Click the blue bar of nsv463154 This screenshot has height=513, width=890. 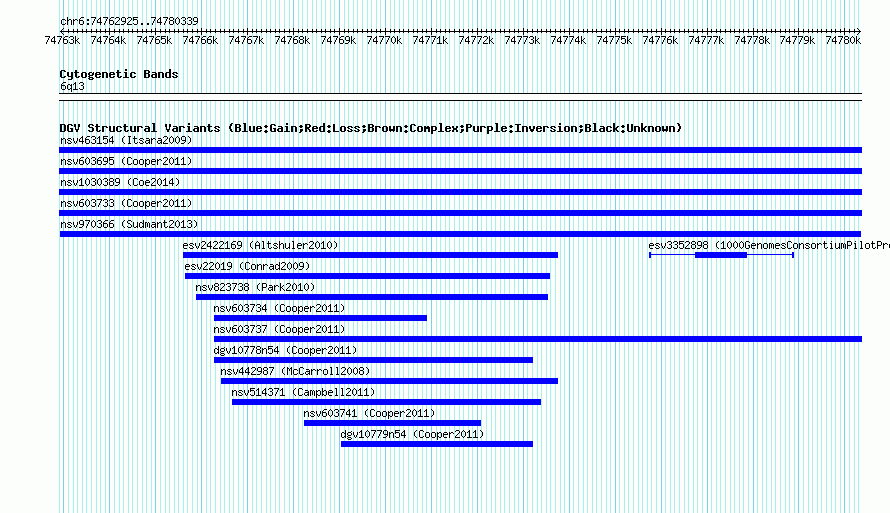(x=460, y=150)
